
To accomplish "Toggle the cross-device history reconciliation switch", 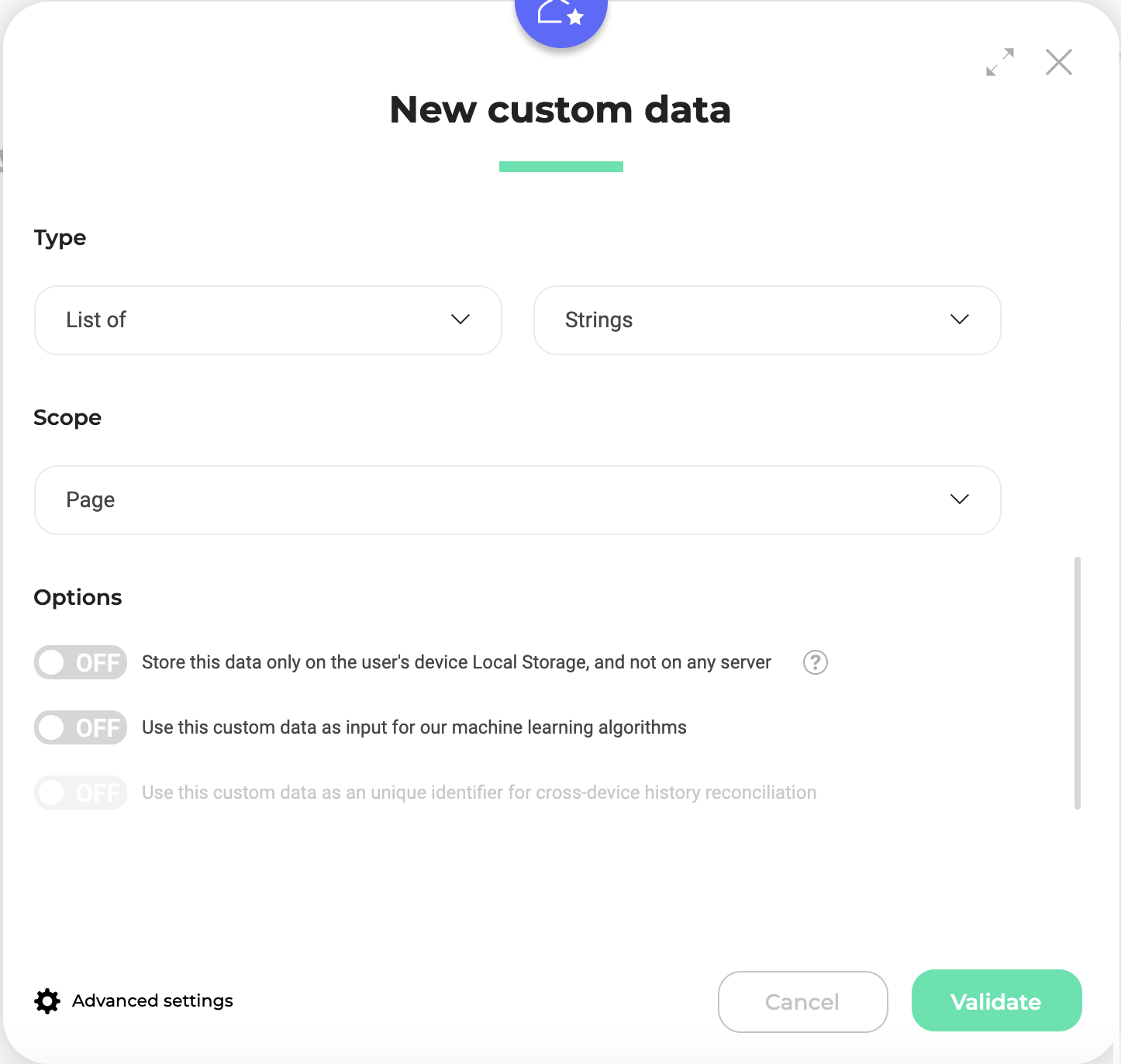I will tap(81, 793).
